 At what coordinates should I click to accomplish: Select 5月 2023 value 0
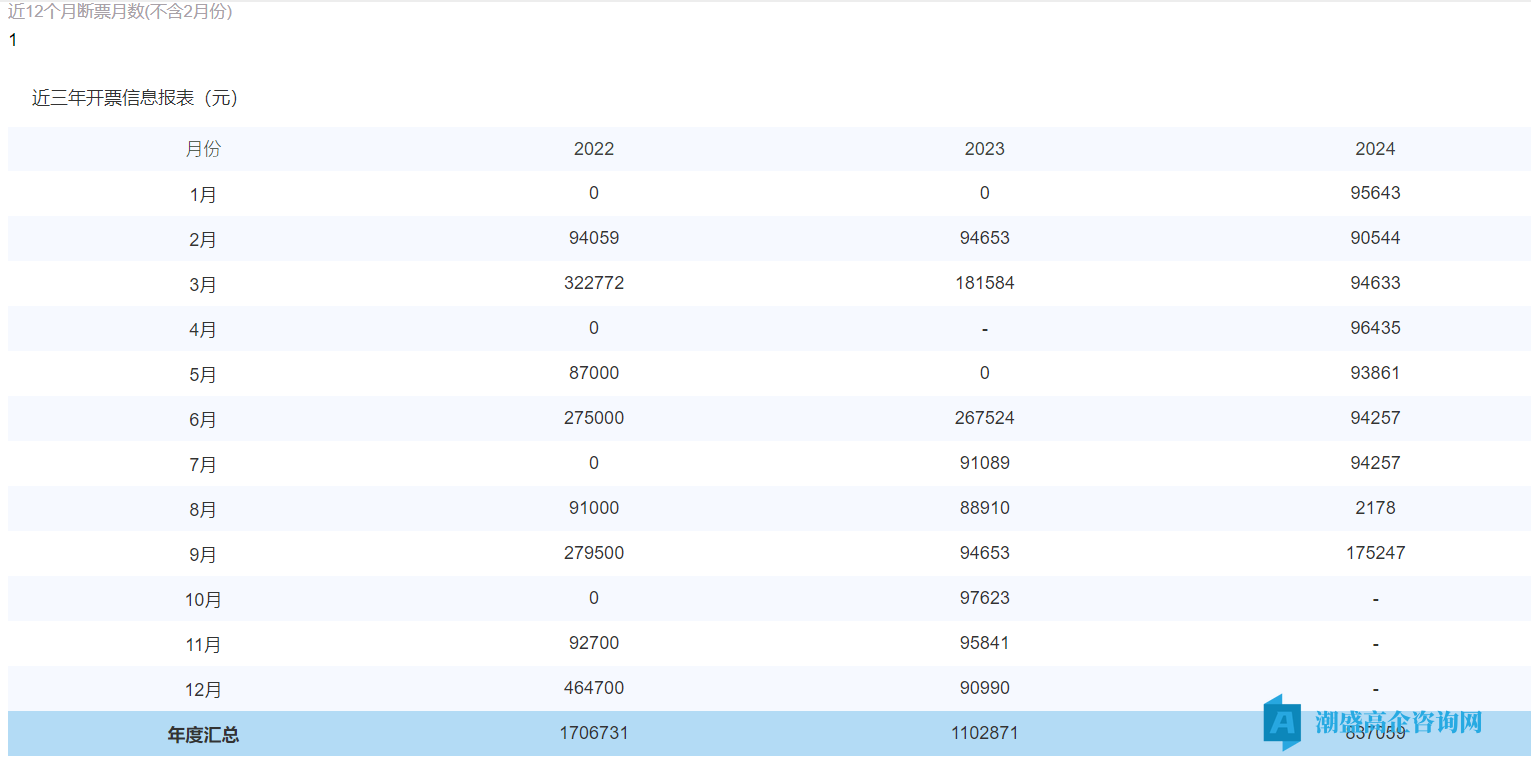985,373
